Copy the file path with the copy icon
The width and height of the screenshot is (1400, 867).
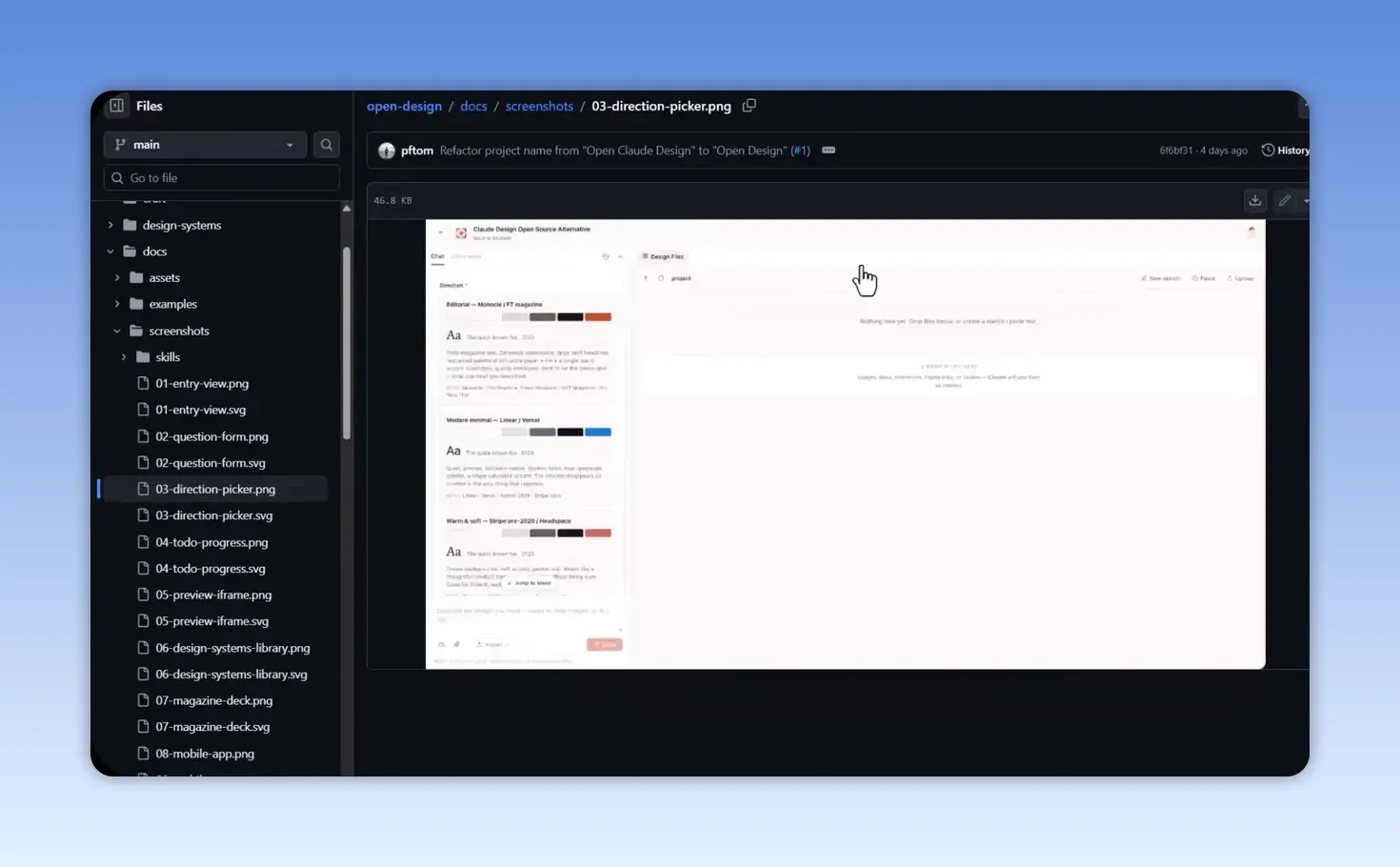click(x=750, y=106)
